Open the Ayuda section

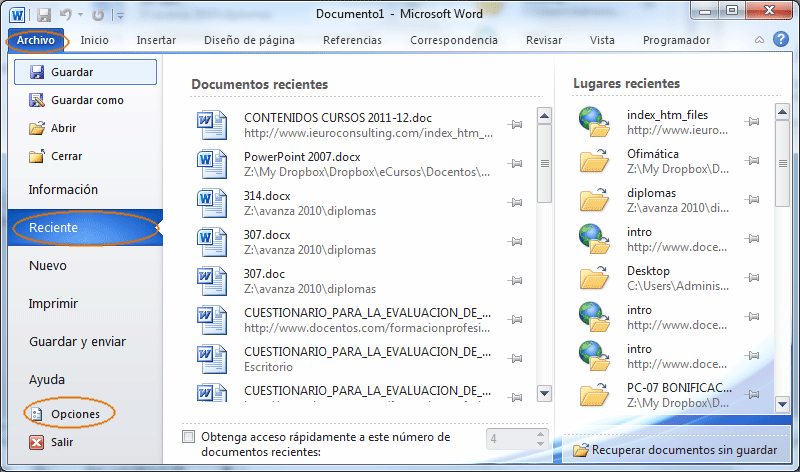pos(85,380)
